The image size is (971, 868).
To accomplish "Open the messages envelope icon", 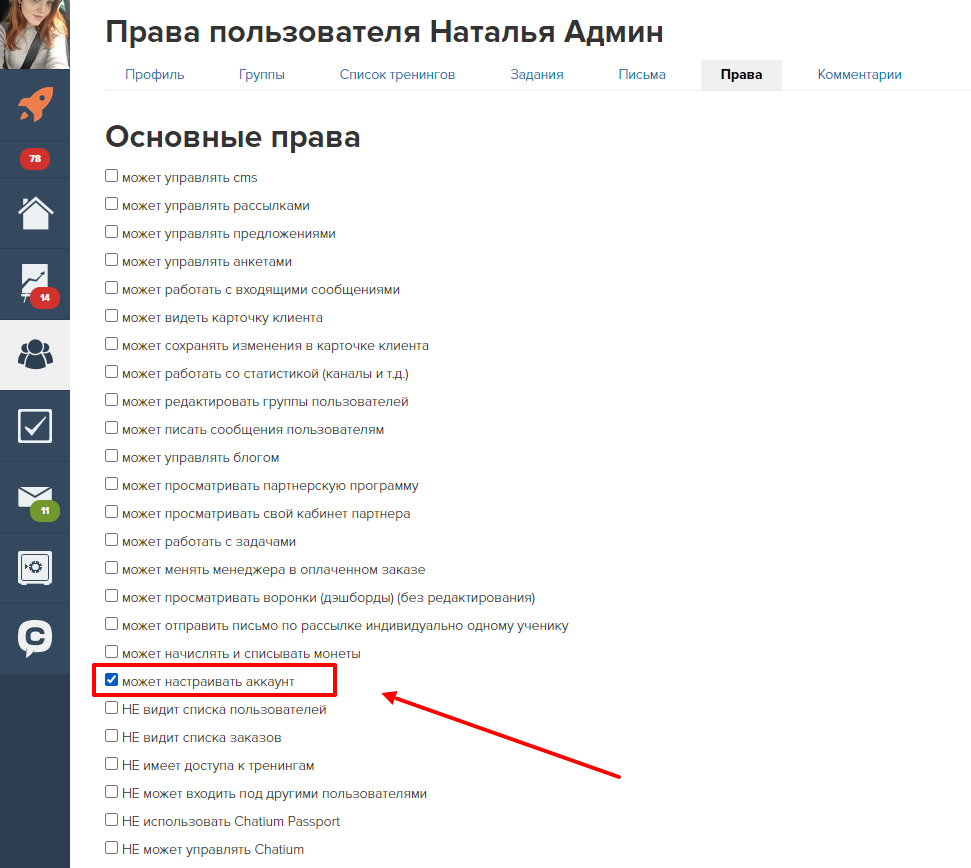I will (35, 497).
